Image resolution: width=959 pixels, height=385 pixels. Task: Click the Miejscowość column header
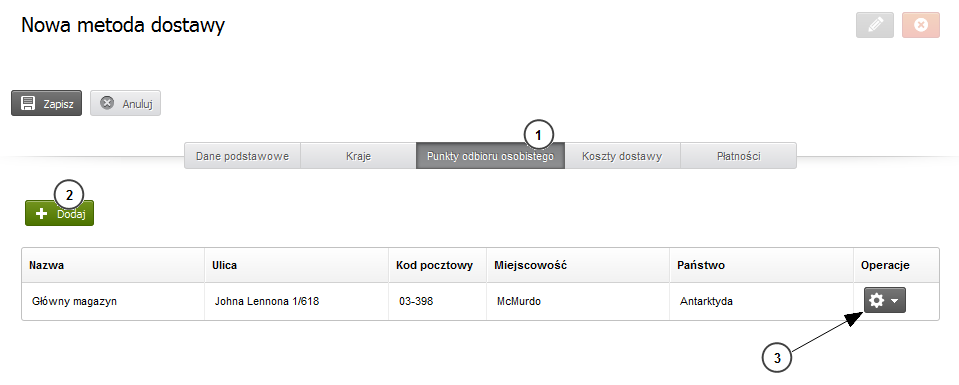click(530, 265)
